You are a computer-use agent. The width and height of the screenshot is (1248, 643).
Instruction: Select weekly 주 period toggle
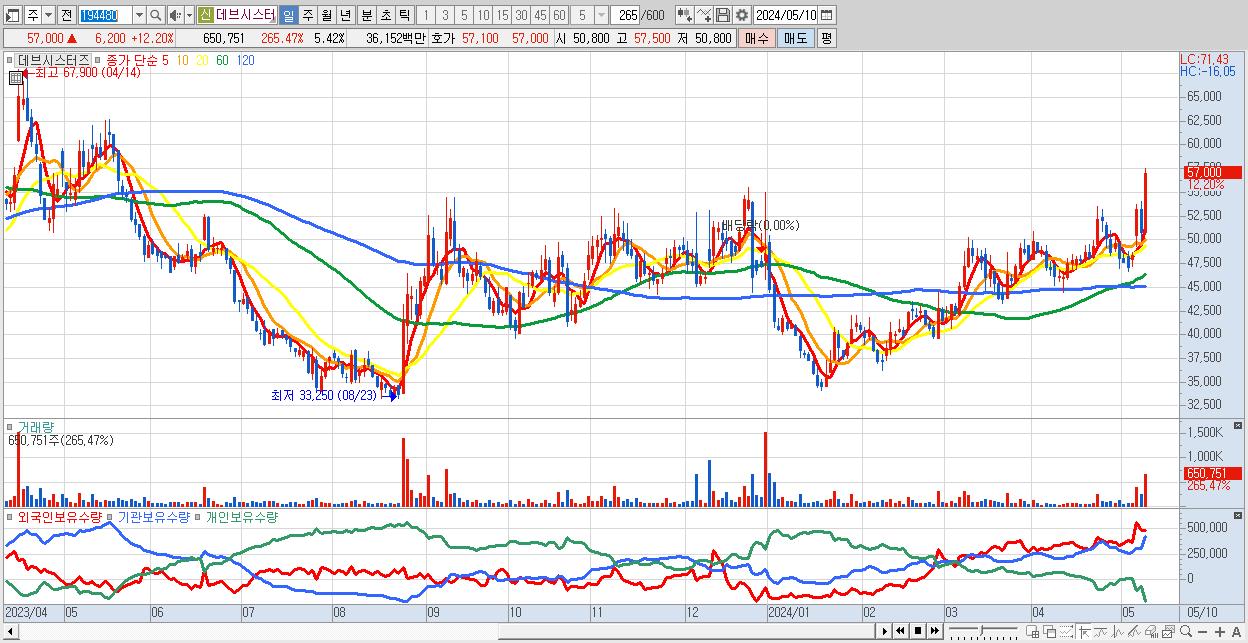[307, 15]
